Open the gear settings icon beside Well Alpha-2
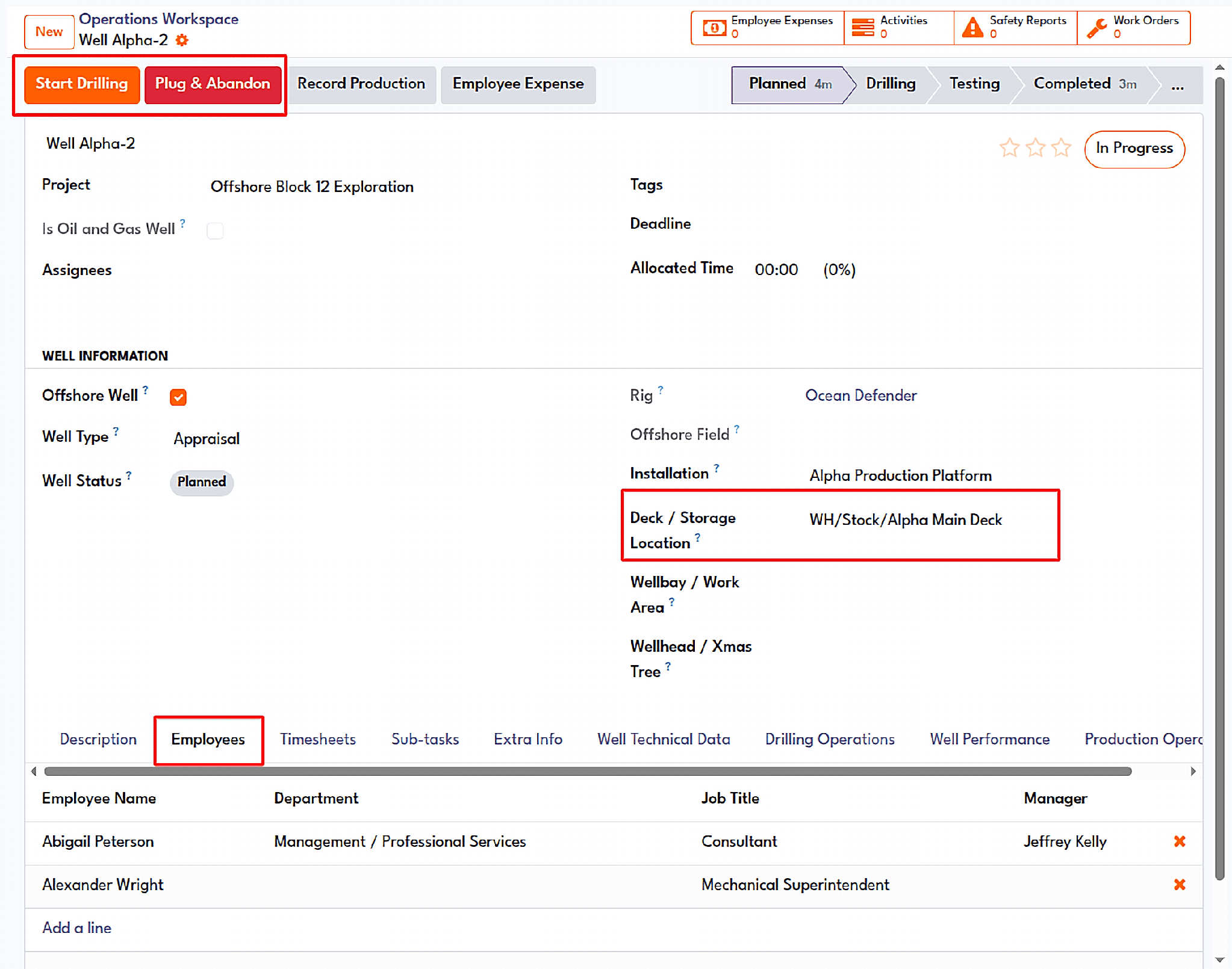Image resolution: width=1232 pixels, height=969 pixels. click(182, 40)
